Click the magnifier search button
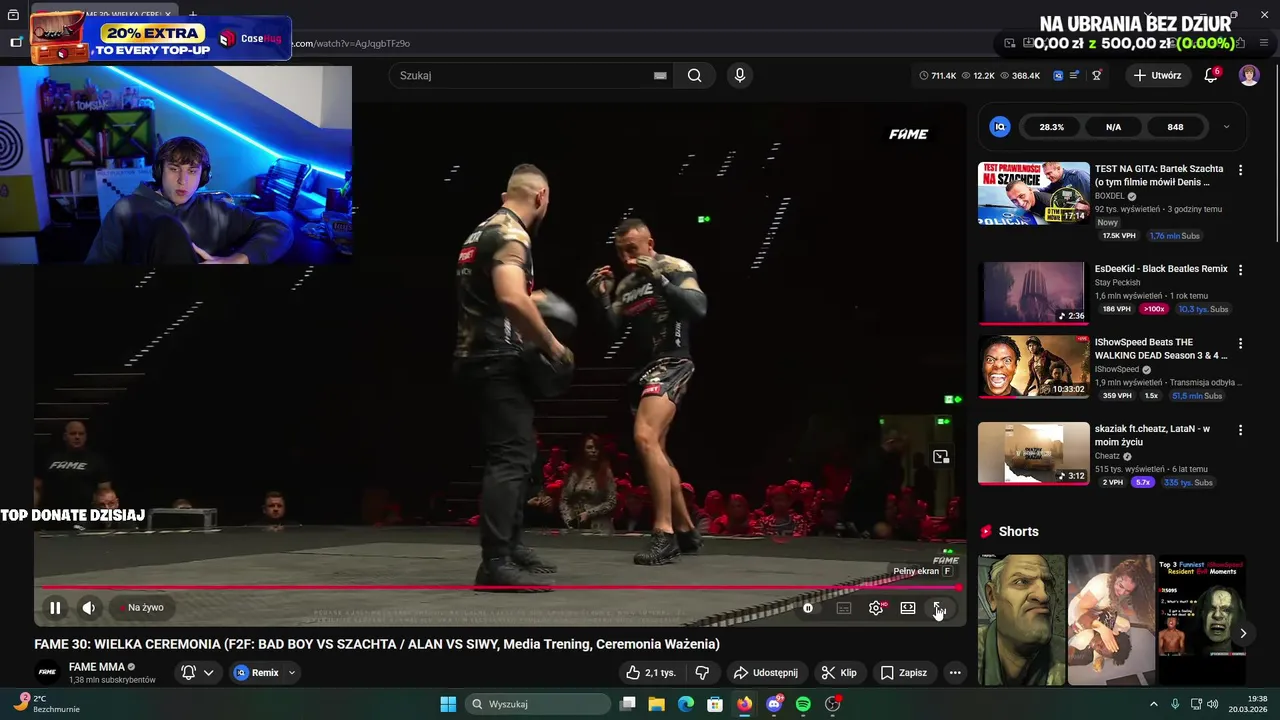Image resolution: width=1280 pixels, height=720 pixels. click(x=694, y=75)
